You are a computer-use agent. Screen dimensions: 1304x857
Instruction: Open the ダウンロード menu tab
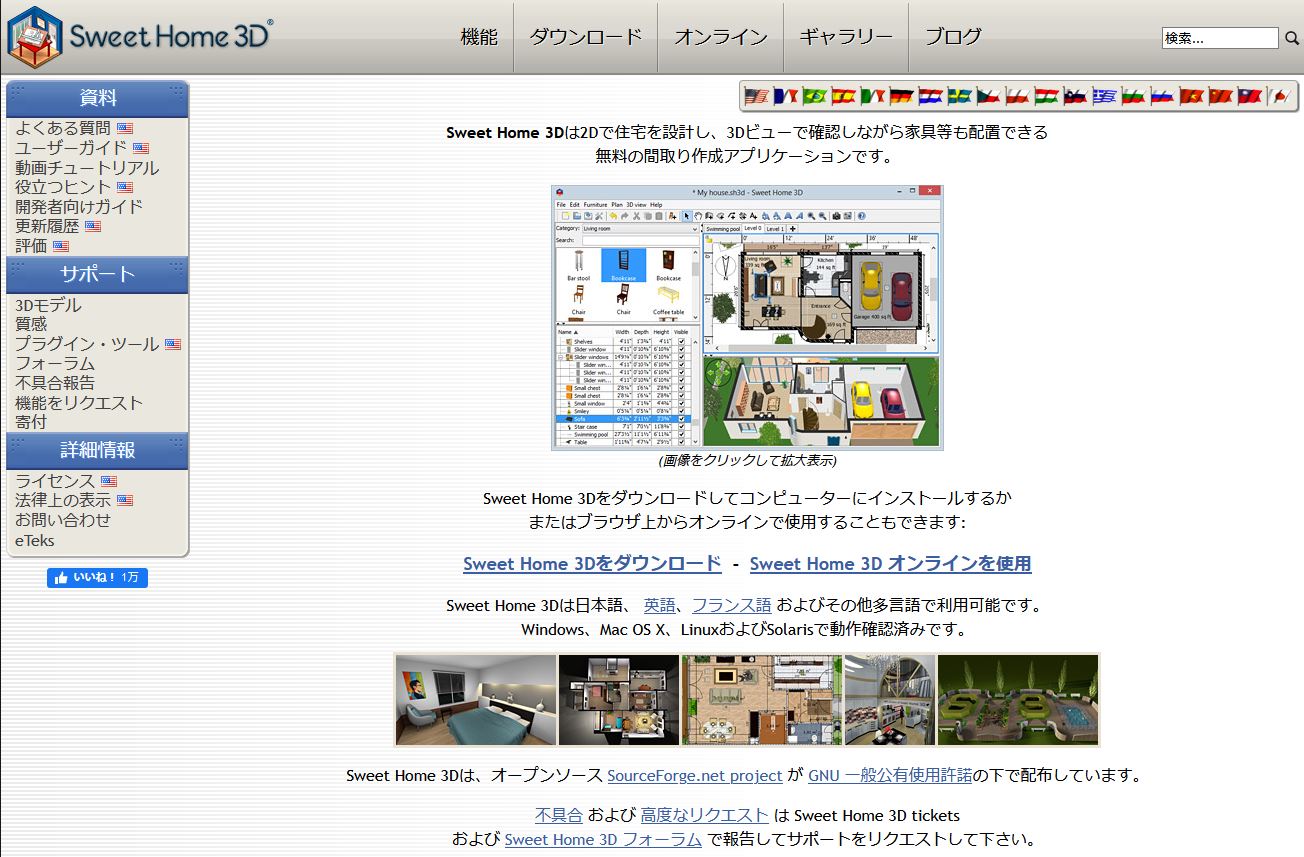585,37
